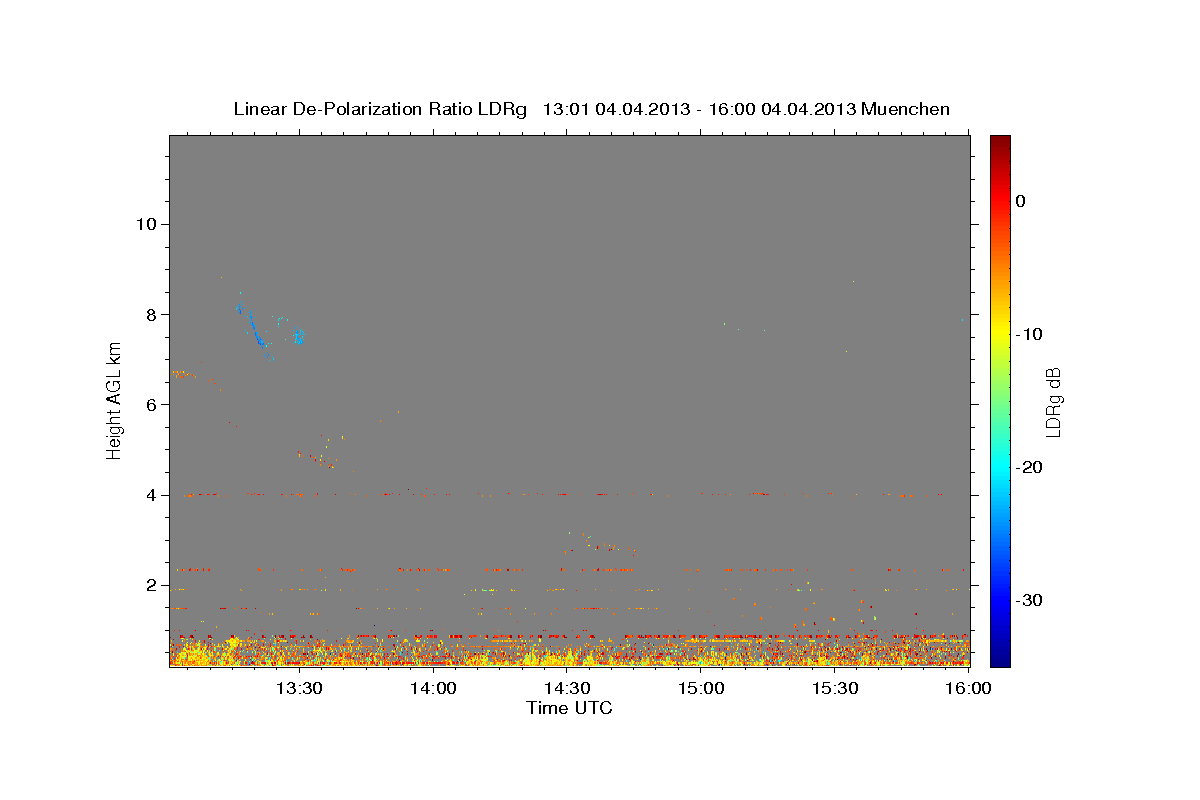The image size is (1200, 800).
Task: Click the colorbar label '-20'
Action: pyautogui.click(x=1029, y=467)
